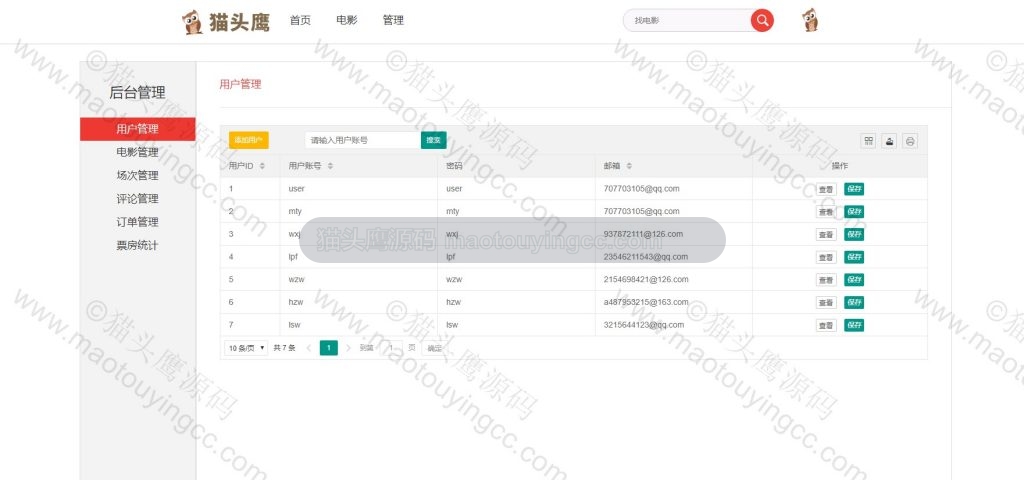The width and height of the screenshot is (1024, 480).
Task: Select 票房统计 in the sidebar
Action: coord(138,246)
